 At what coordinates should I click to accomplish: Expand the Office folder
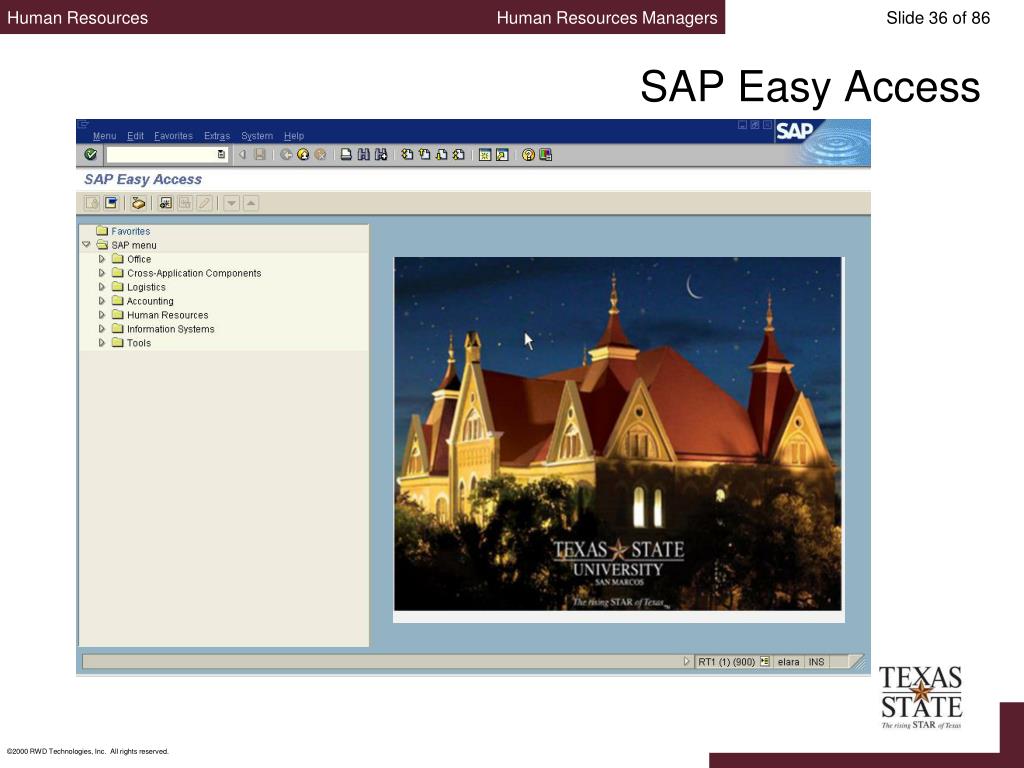102,259
